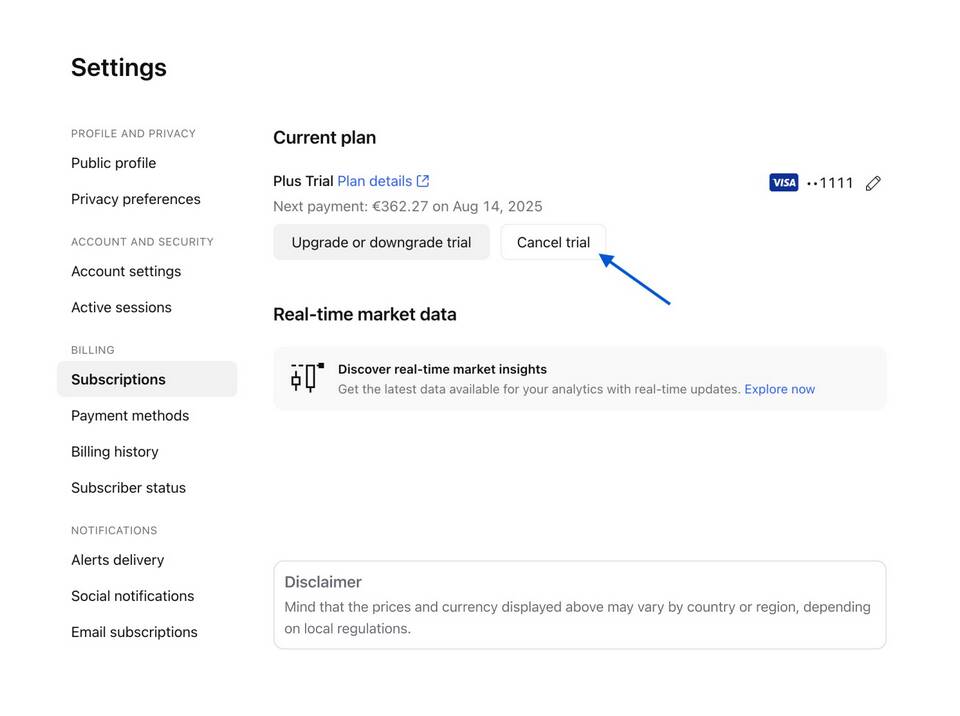This screenshot has width=960, height=716.
Task: Click the candlestick chart icon
Action: pos(307,377)
